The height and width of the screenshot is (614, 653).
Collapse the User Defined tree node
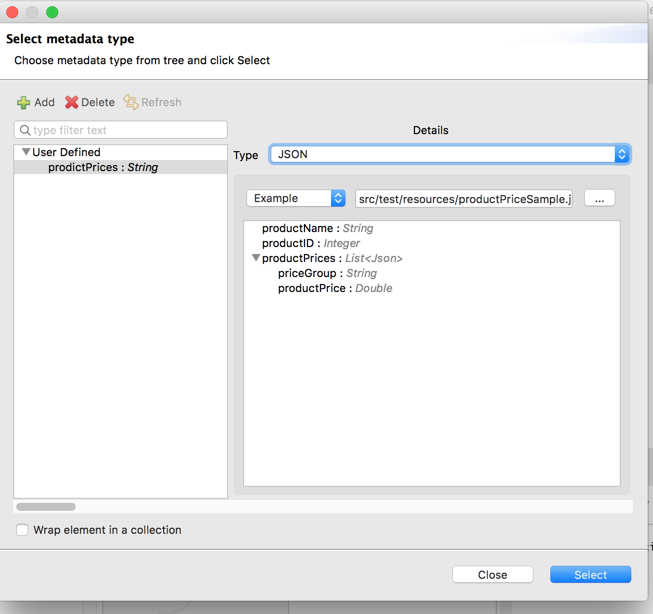(x=26, y=152)
